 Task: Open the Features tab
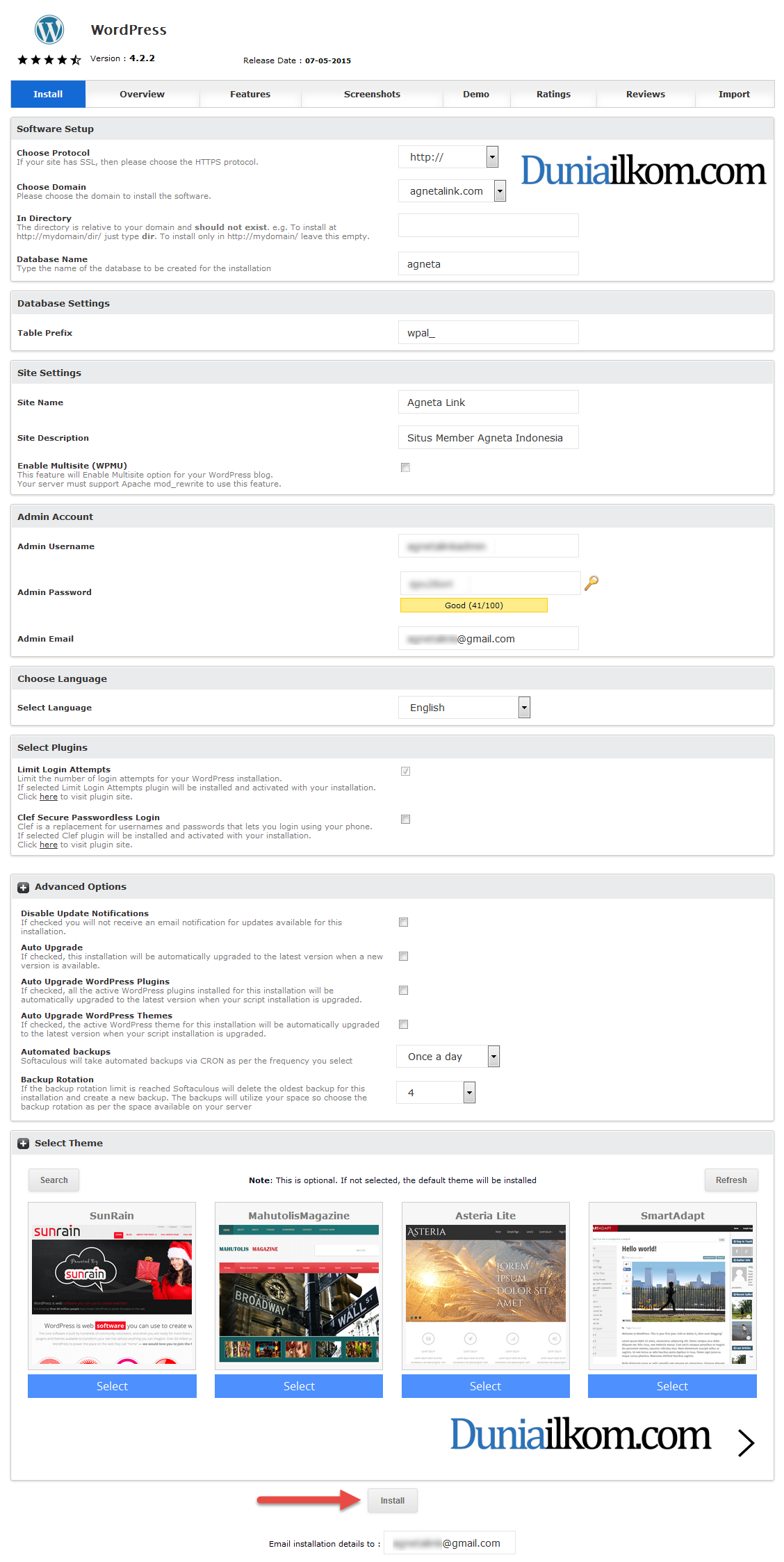point(250,95)
